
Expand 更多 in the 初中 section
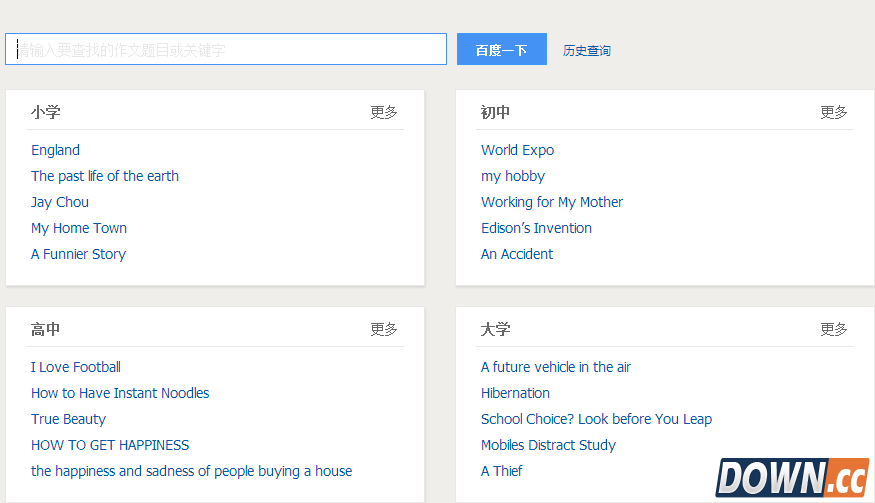(834, 112)
